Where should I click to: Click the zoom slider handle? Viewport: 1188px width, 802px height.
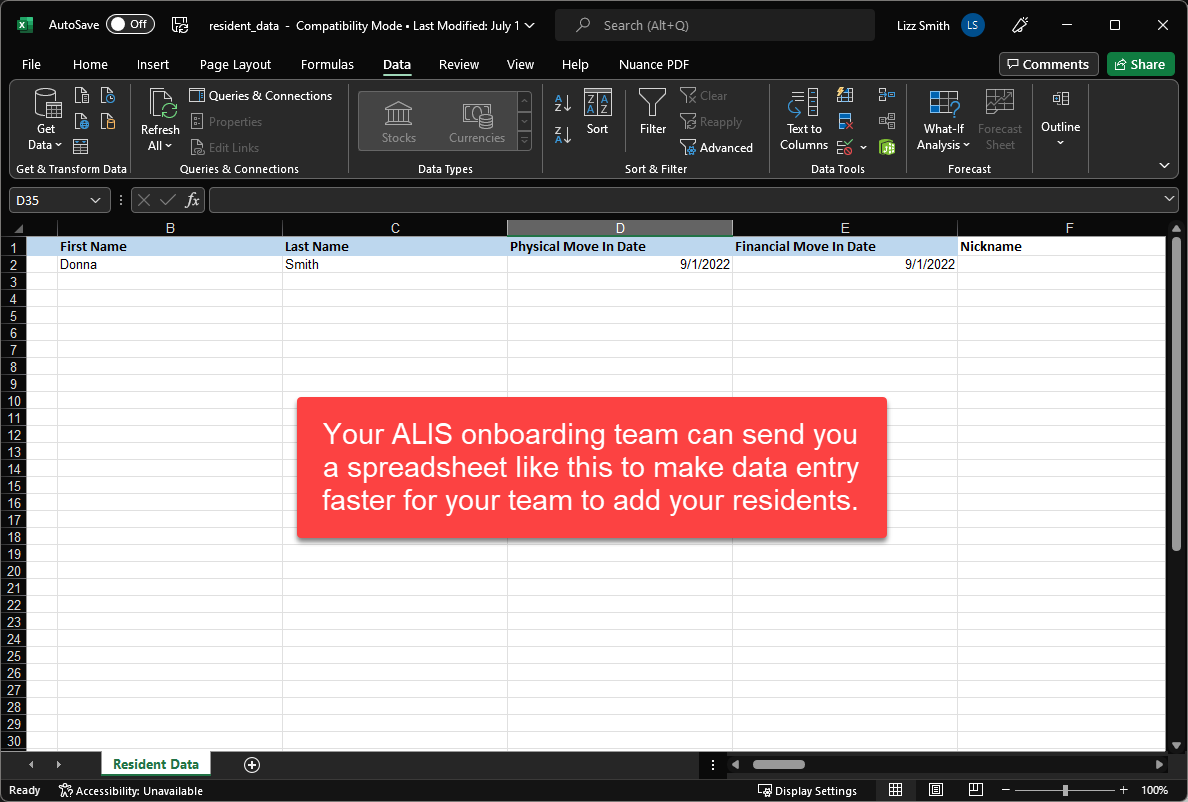1065,790
